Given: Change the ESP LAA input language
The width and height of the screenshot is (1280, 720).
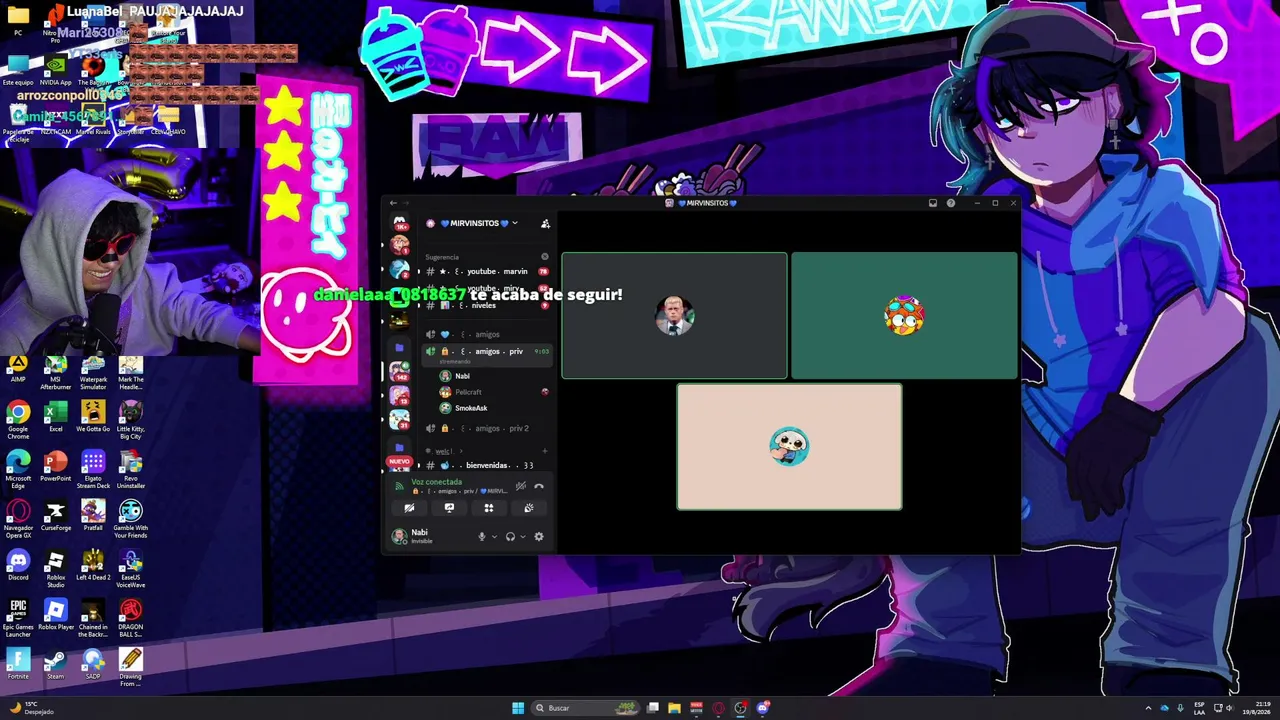Looking at the screenshot, I should click(x=1199, y=708).
